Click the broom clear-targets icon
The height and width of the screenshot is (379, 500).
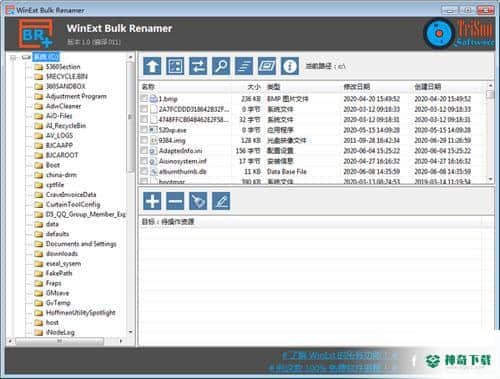coord(198,201)
